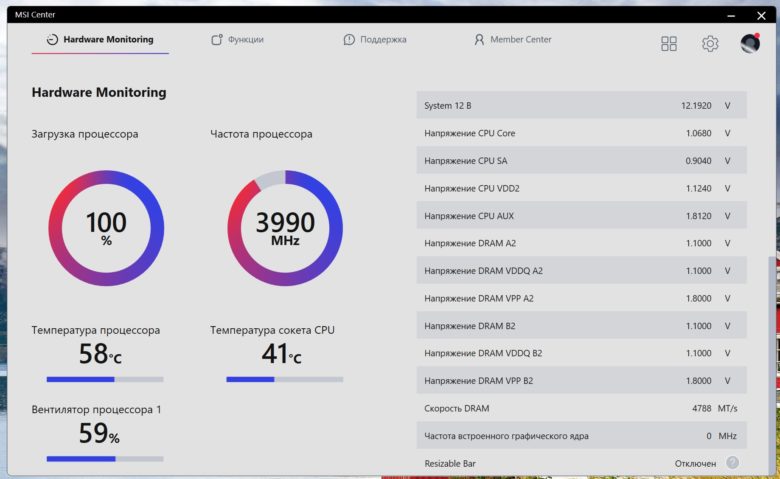This screenshot has width=780, height=479.
Task: Go to Member Center tab
Action: point(512,39)
